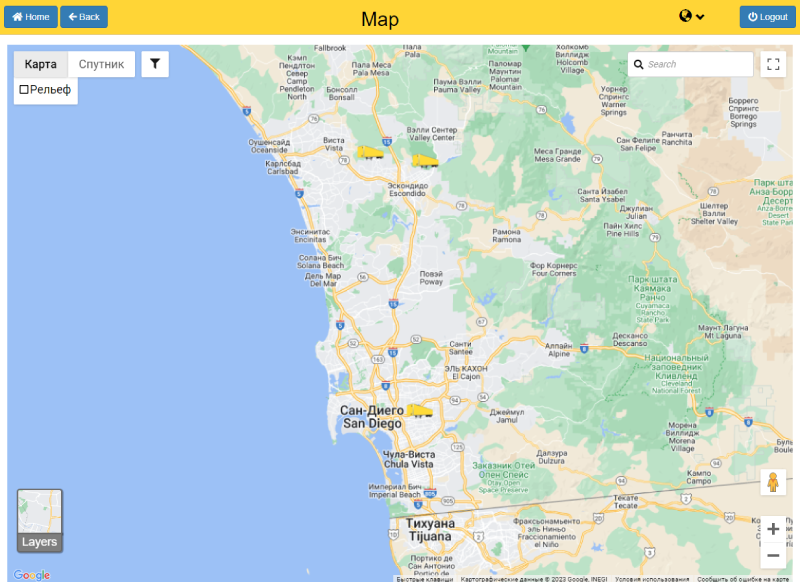Switch to the Карта map view
This screenshot has width=800, height=582.
tap(40, 64)
